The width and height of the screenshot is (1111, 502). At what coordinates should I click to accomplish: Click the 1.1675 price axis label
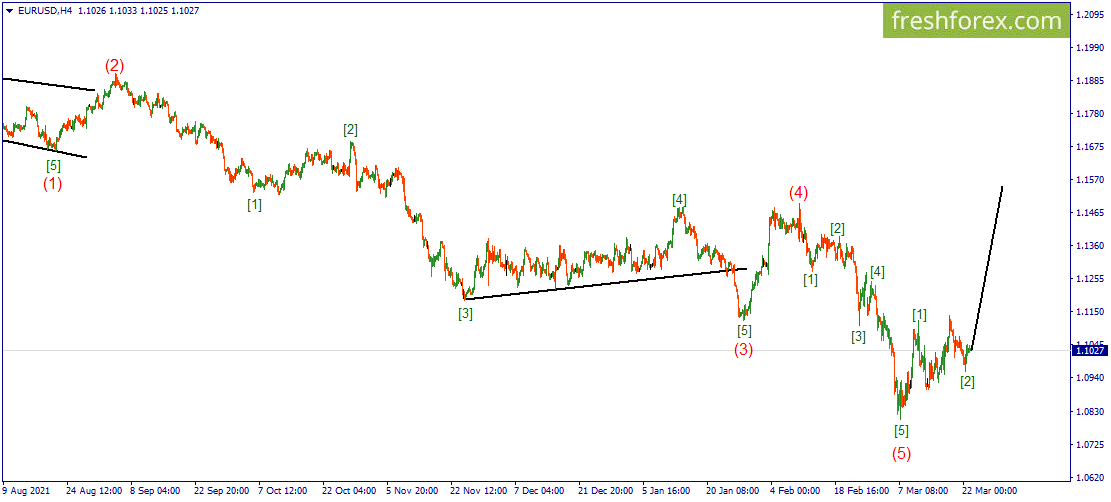click(1090, 147)
